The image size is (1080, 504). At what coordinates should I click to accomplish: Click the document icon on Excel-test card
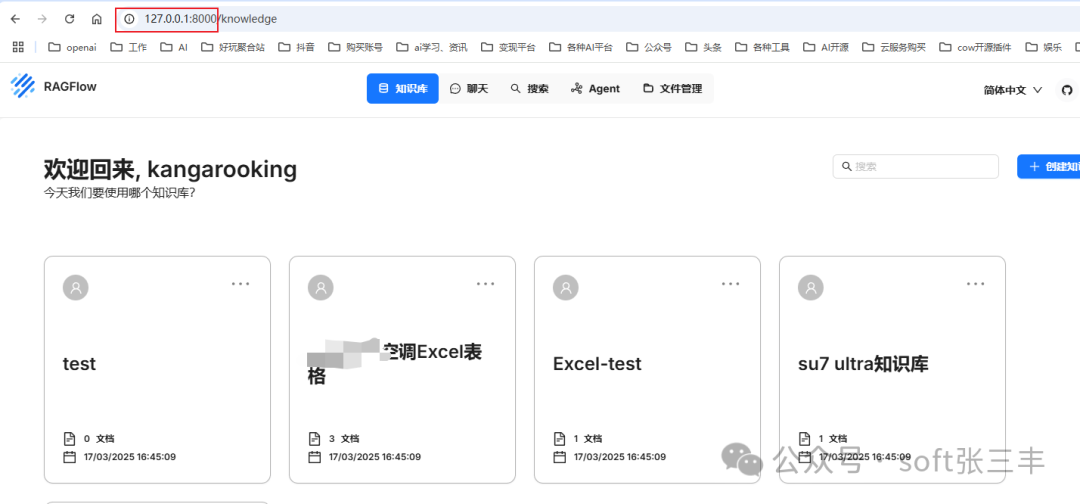559,439
